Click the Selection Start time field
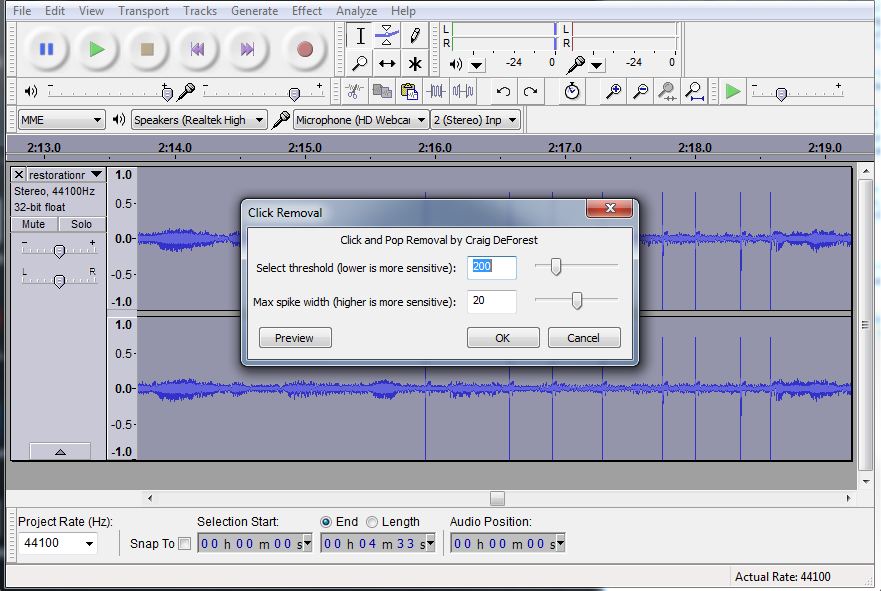881x591 pixels. tap(255, 543)
